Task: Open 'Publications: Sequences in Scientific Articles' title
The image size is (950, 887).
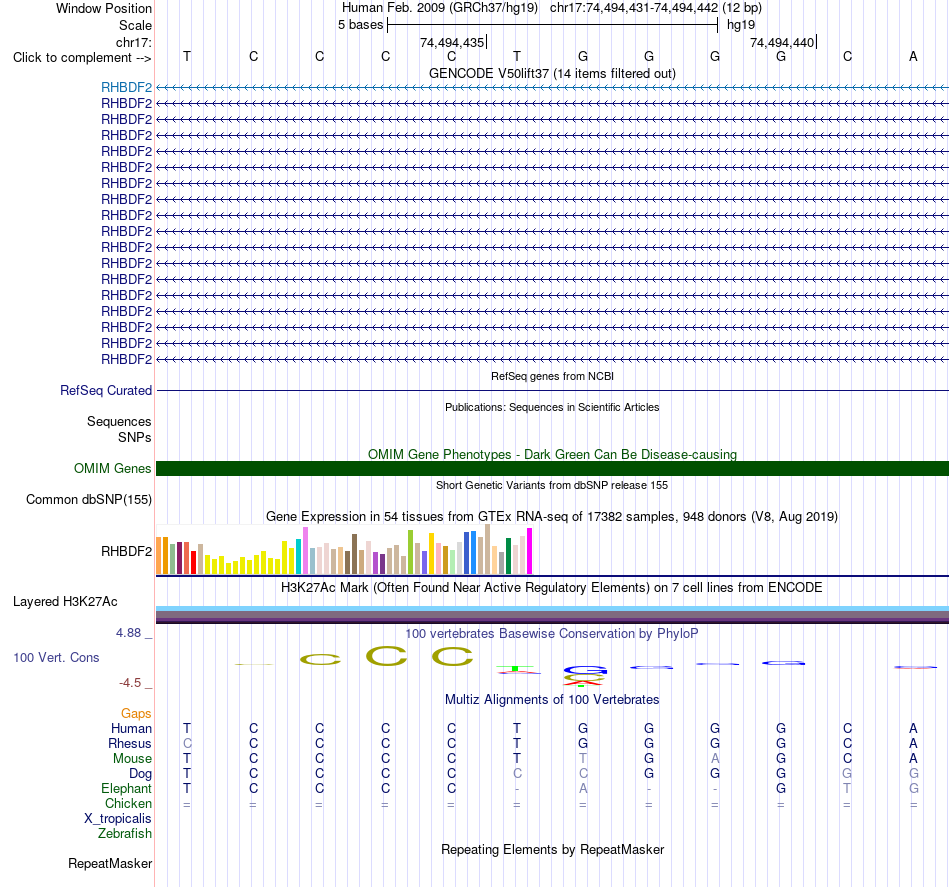Action: (x=552, y=407)
